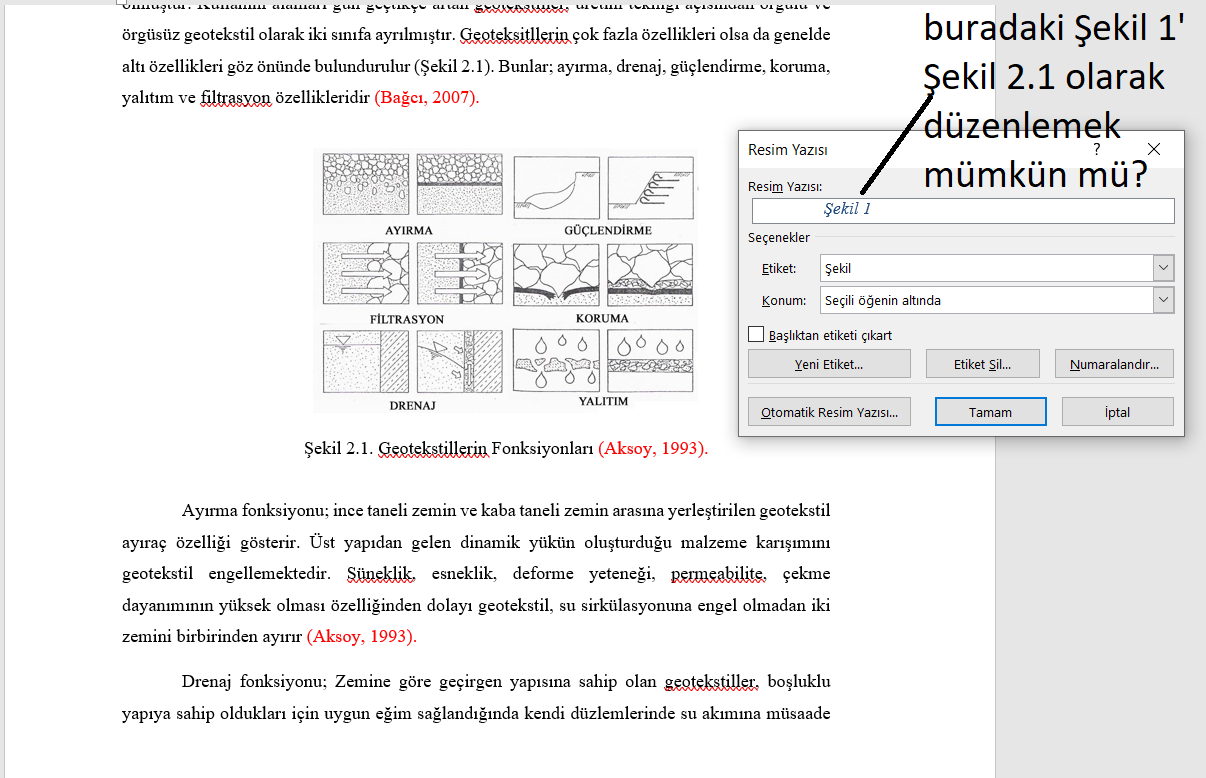Confirm with the Tamam button
This screenshot has height=778, width=1206.
[x=990, y=412]
